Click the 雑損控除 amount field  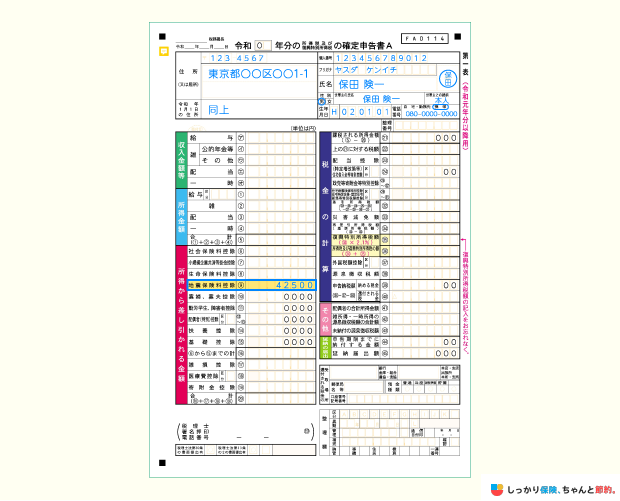[280, 365]
